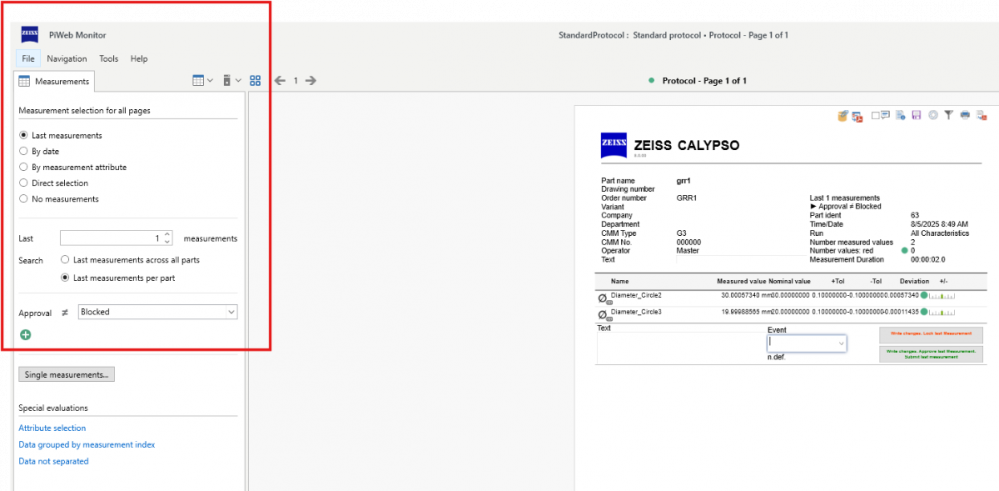Click the Last measurements count field
999x491 pixels.
tap(110, 238)
